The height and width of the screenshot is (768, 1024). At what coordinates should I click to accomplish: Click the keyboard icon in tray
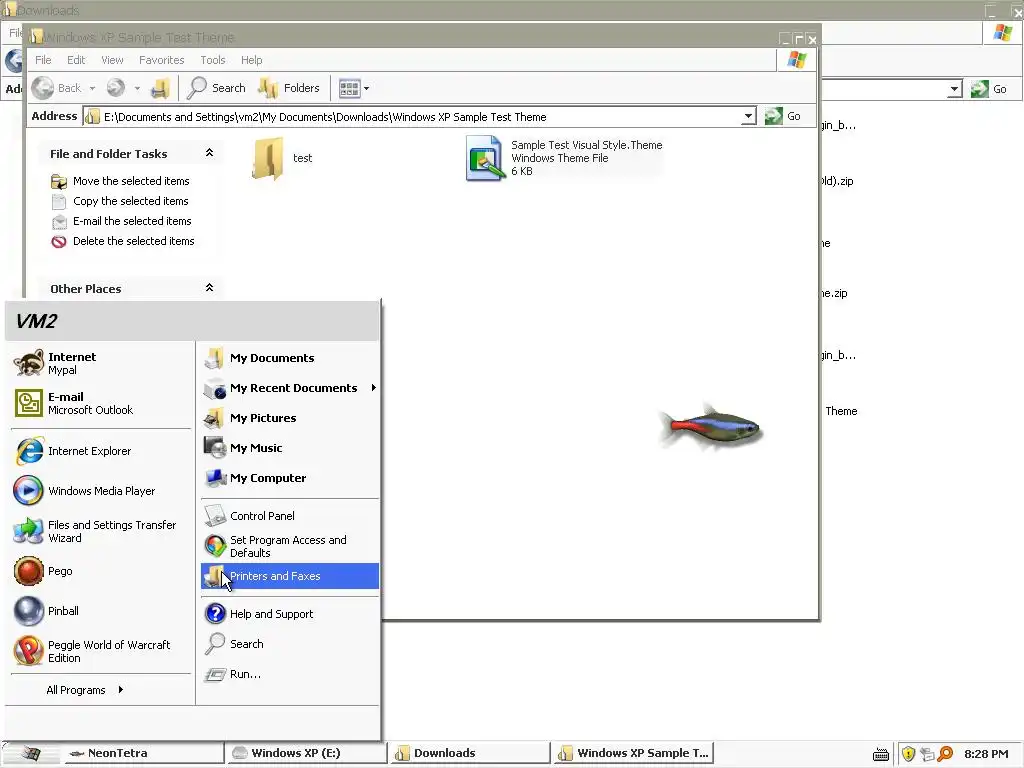tap(881, 754)
